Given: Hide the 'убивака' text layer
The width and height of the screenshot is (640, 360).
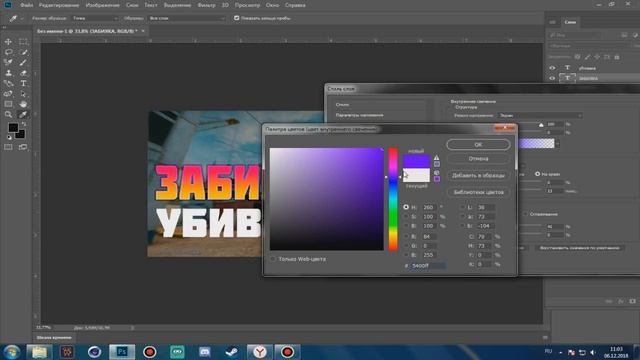Looking at the screenshot, I should [x=552, y=68].
